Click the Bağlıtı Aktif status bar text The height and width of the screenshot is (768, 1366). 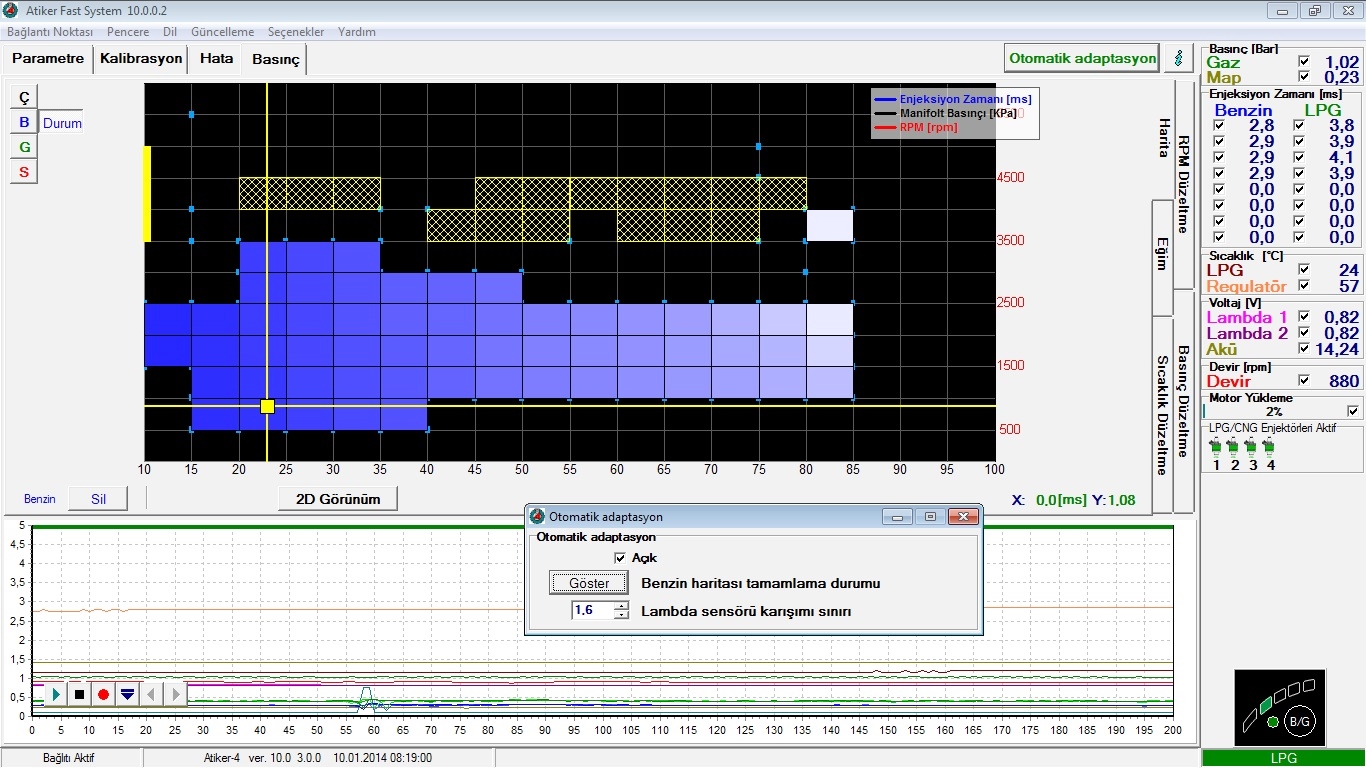point(69,758)
